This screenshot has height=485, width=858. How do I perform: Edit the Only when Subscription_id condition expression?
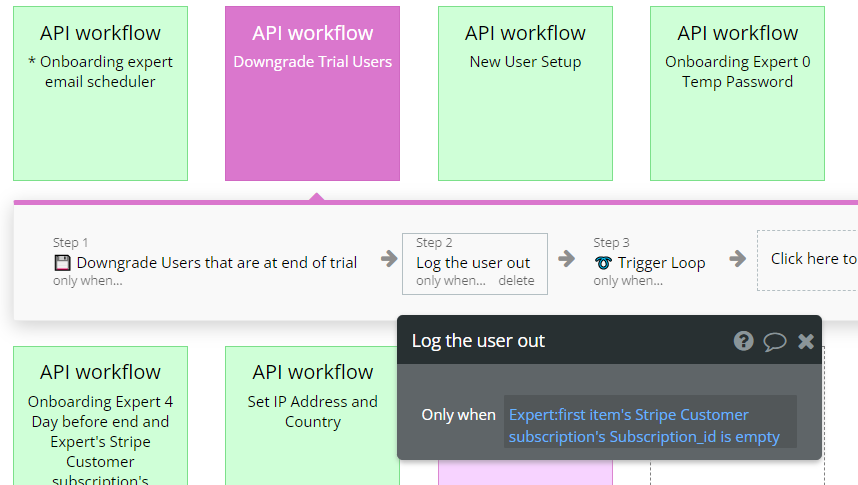(x=650, y=425)
